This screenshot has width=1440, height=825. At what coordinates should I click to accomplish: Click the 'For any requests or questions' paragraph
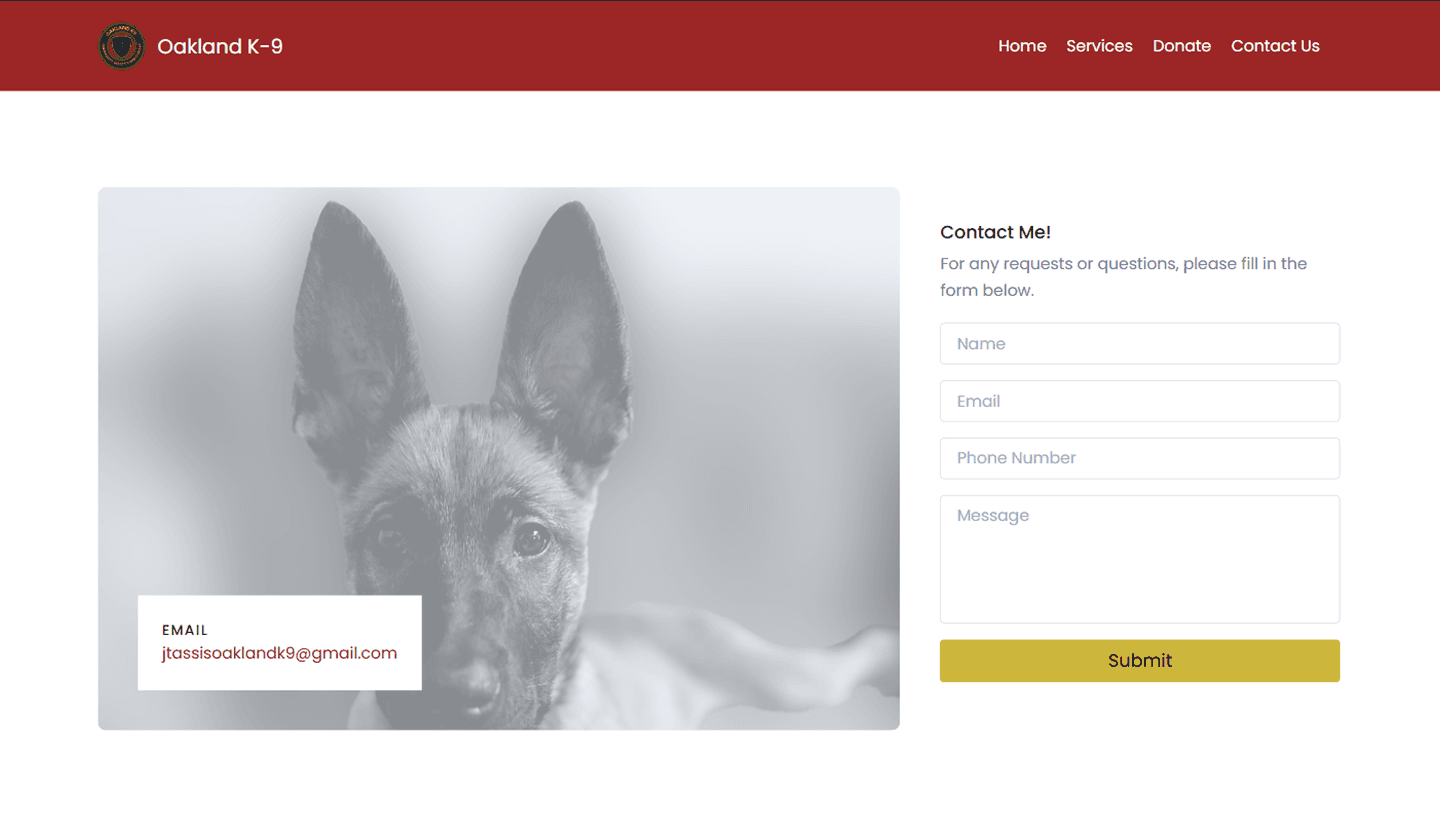click(x=1124, y=277)
